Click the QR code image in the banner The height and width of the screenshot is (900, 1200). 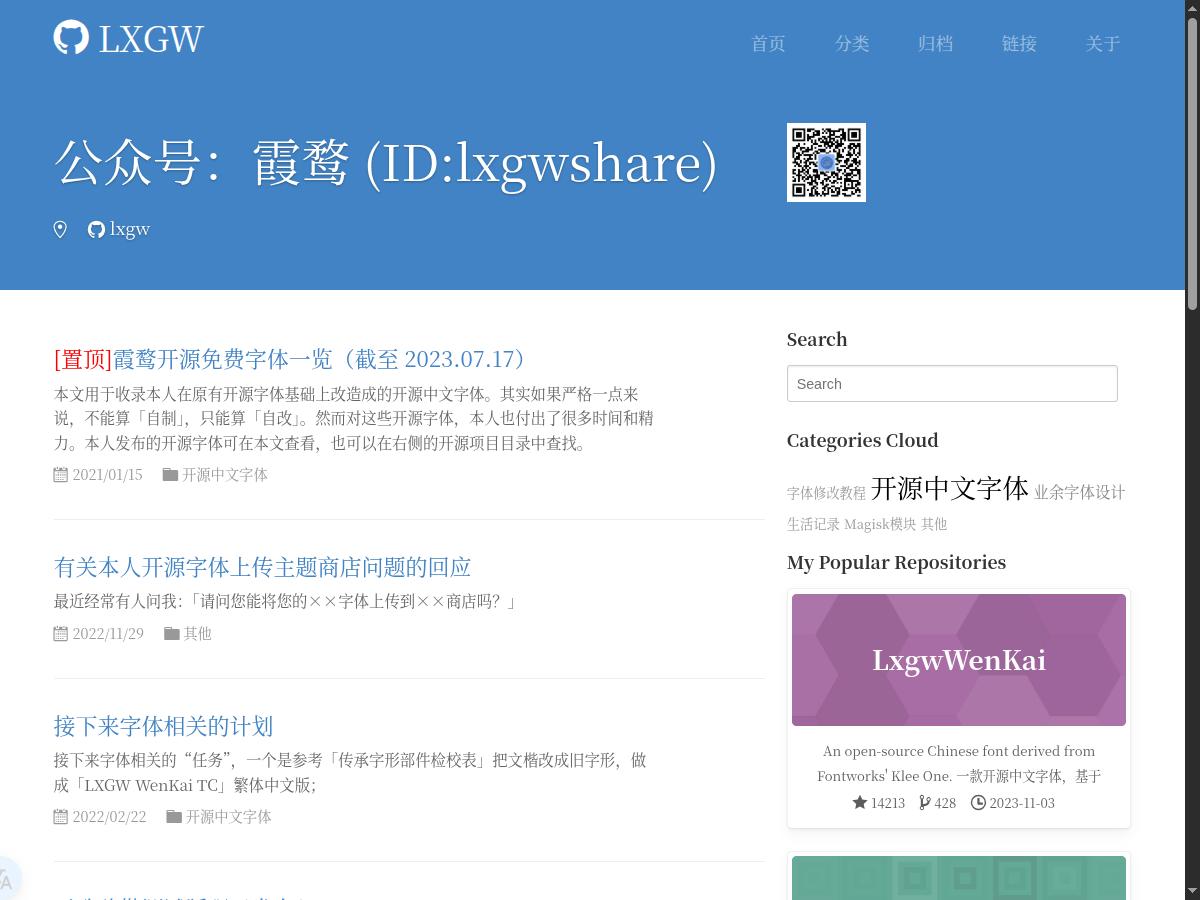(826, 162)
